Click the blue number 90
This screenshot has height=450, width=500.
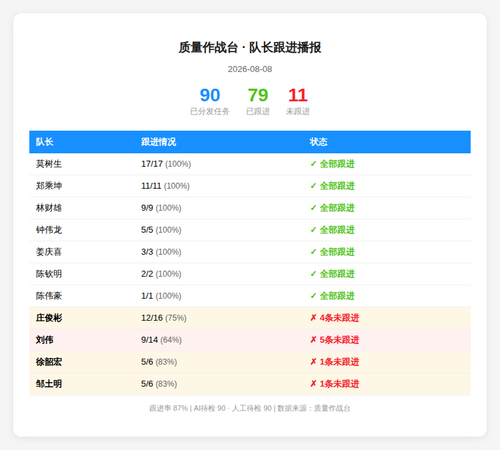[x=210, y=95]
